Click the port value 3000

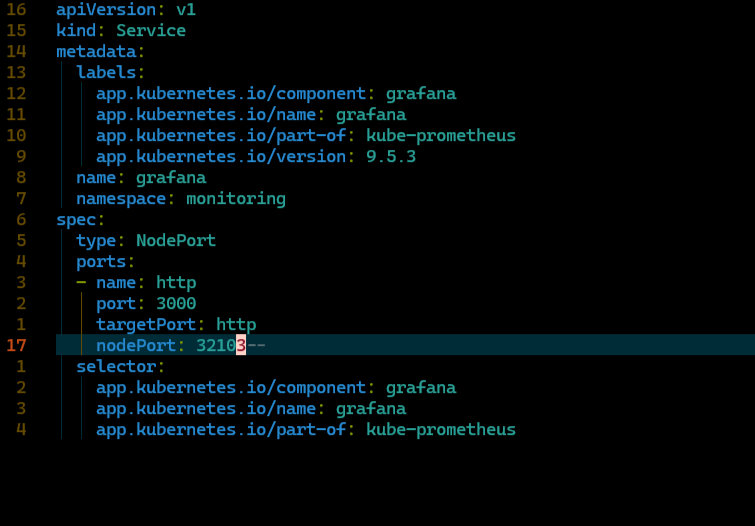point(176,303)
